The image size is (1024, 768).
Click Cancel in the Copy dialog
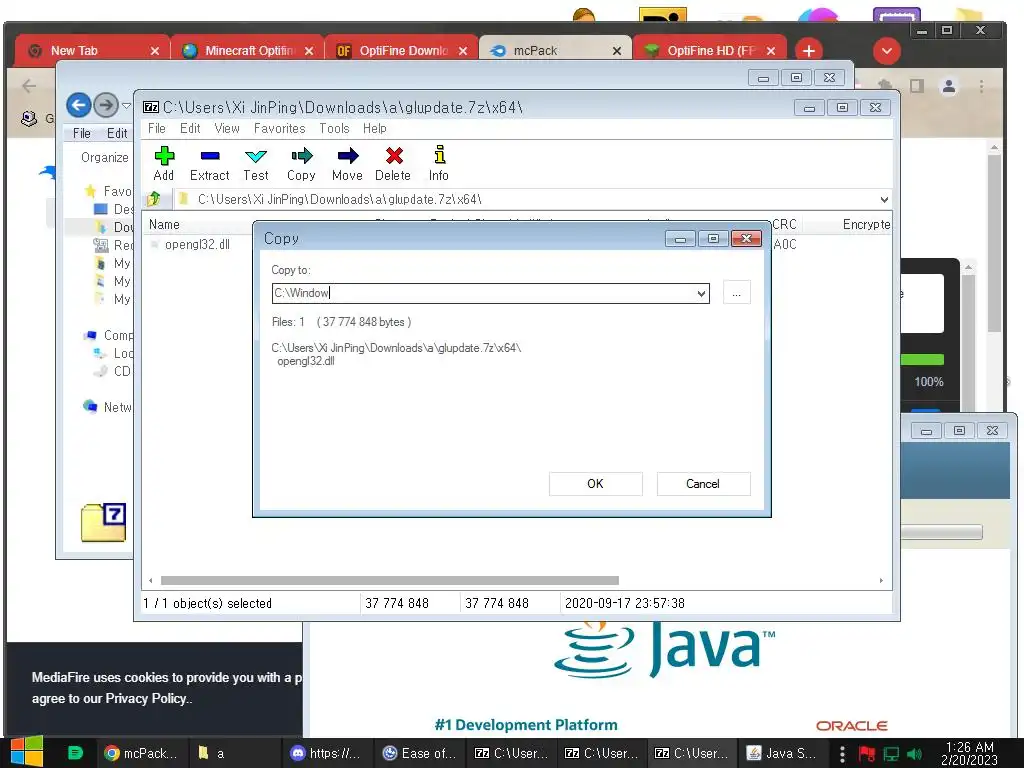(x=703, y=484)
